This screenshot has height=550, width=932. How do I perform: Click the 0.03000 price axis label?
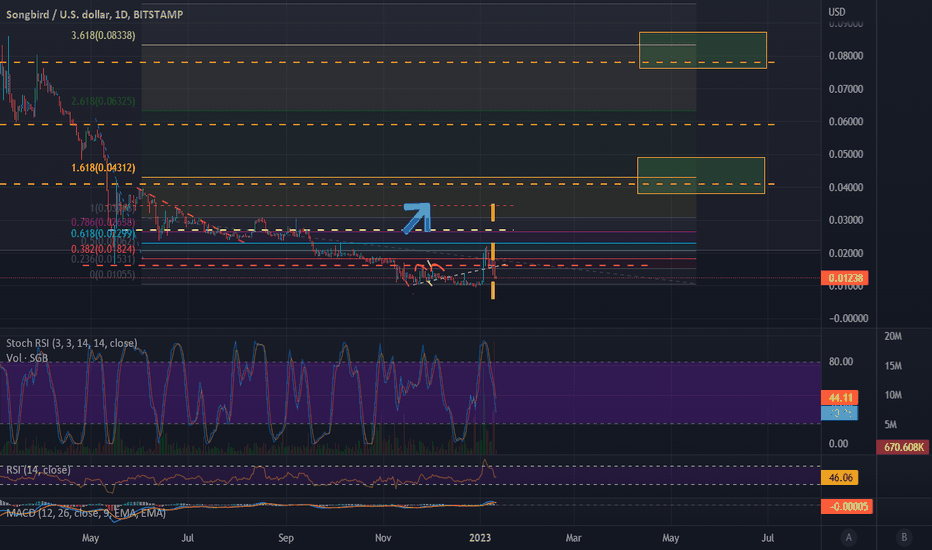coord(846,220)
